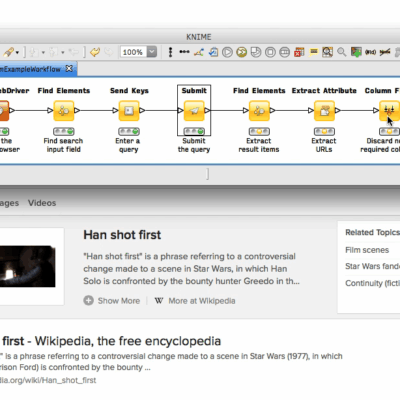
Task: Click the status light under the Send Keys node
Action: pos(129,131)
